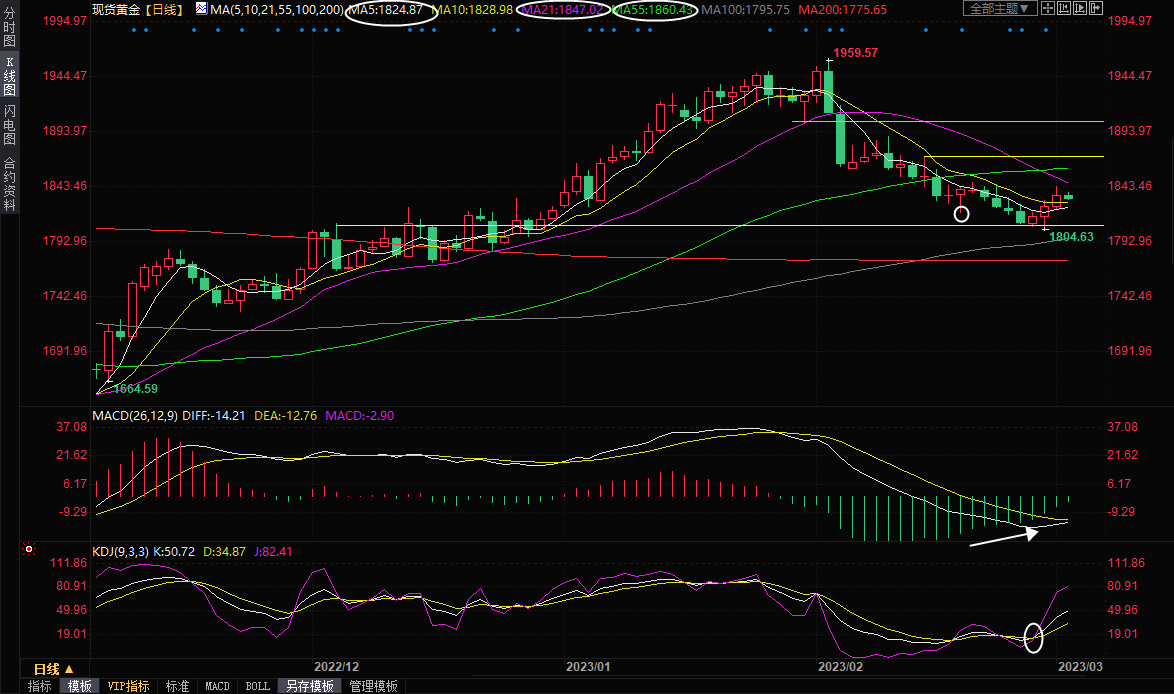Switch to K线图 side tab

[9, 76]
